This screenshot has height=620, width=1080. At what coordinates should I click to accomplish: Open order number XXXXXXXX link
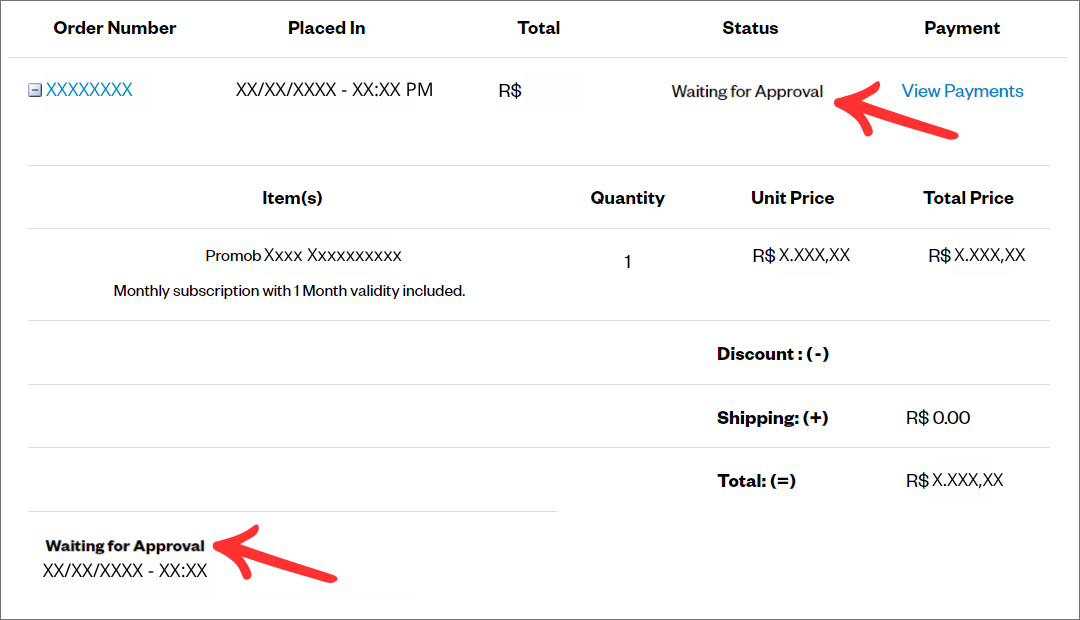tap(89, 90)
